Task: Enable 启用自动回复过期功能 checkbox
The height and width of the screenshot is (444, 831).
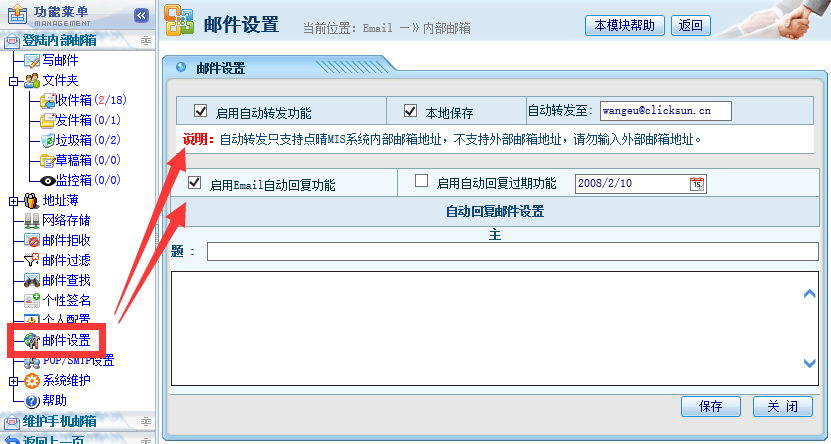Action: pyautogui.click(x=421, y=181)
